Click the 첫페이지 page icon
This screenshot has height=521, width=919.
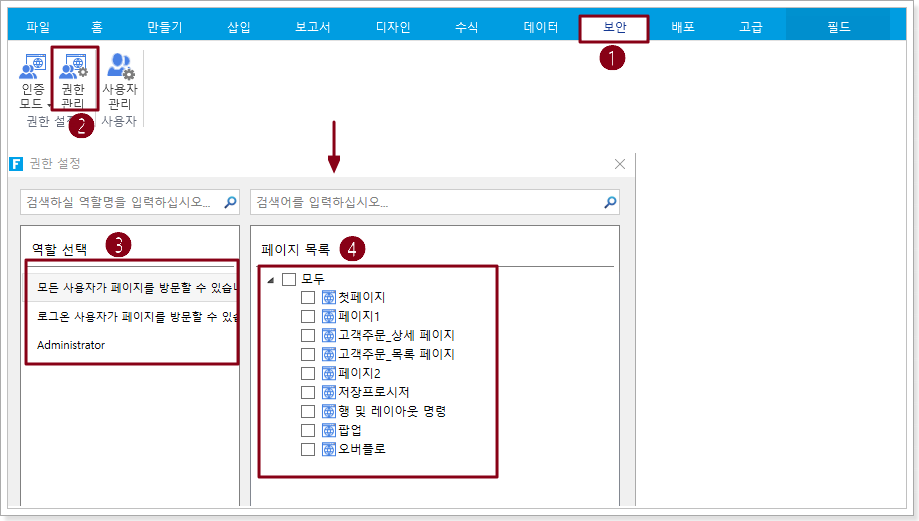pos(329,297)
